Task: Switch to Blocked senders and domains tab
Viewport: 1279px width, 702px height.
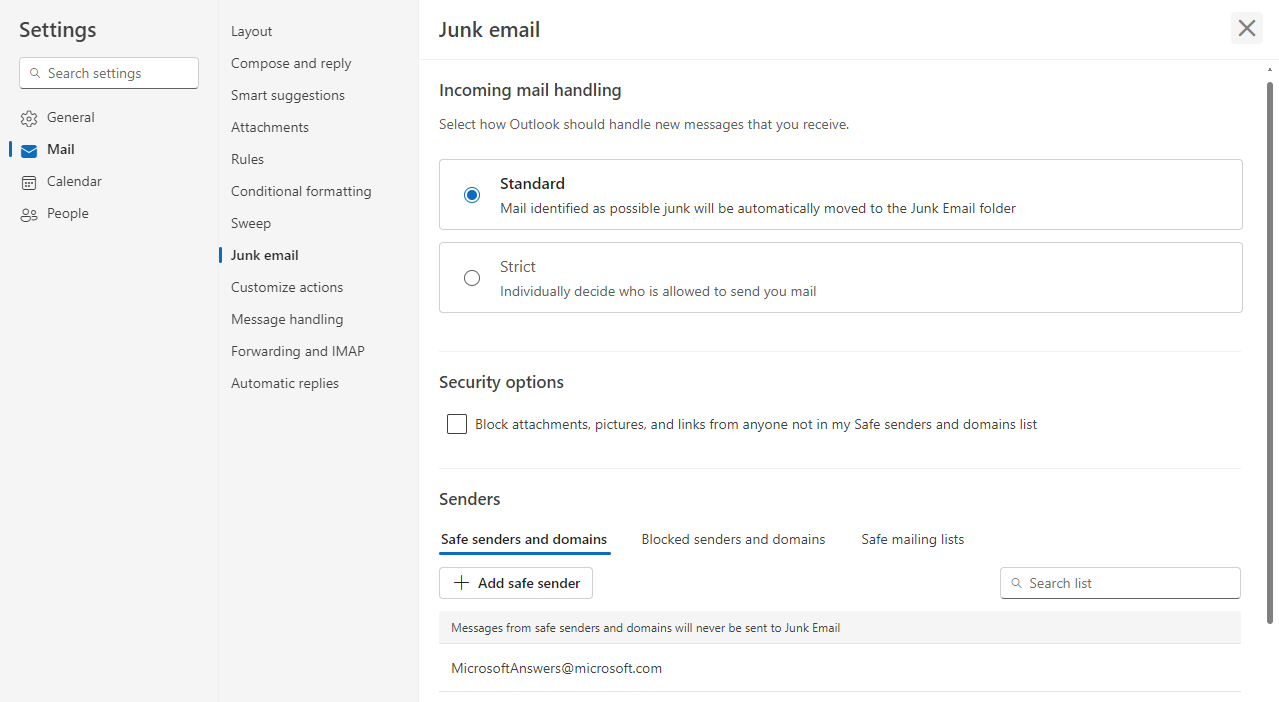Action: click(733, 539)
